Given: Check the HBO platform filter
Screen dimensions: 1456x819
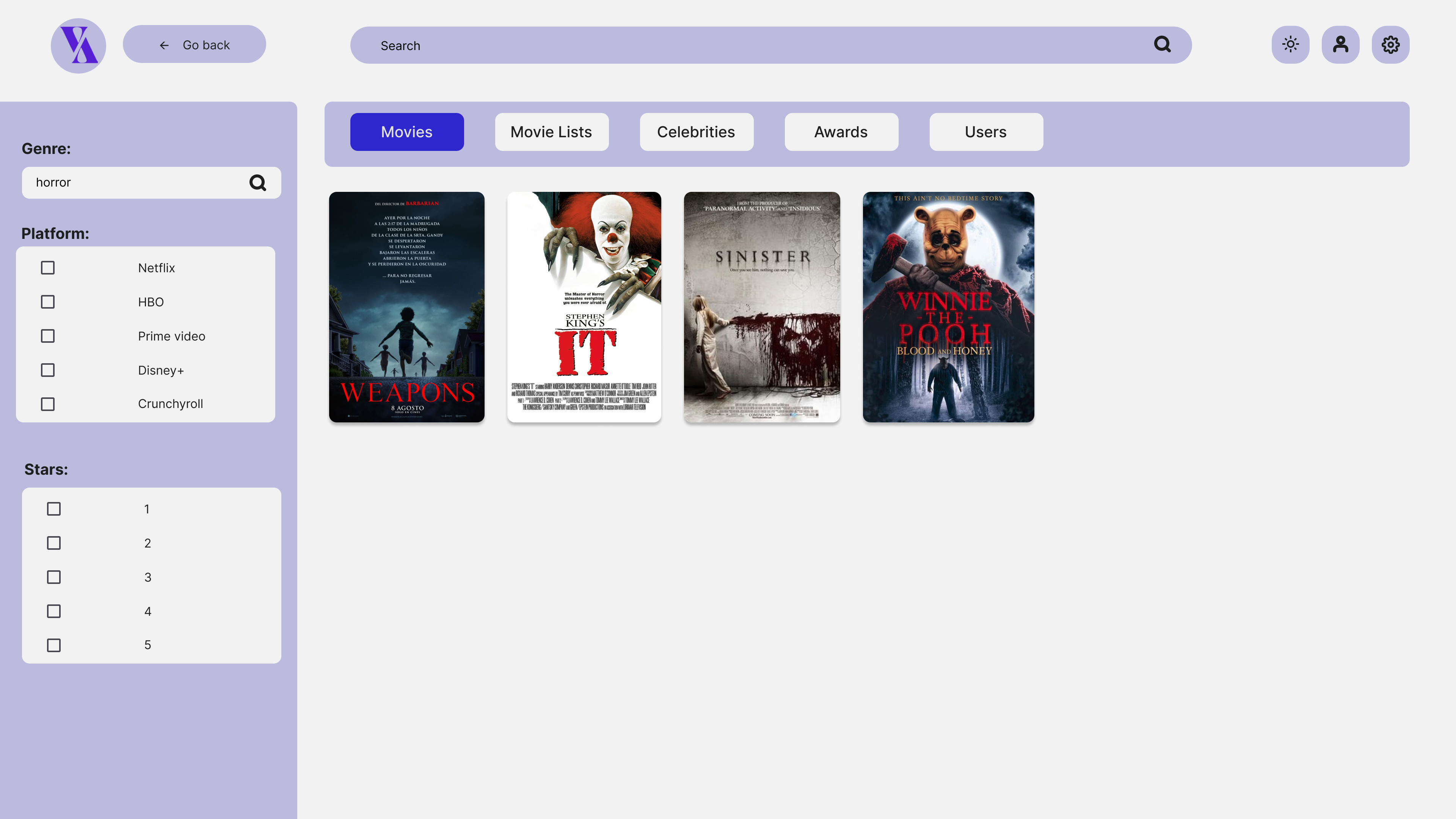Looking at the screenshot, I should tap(47, 302).
